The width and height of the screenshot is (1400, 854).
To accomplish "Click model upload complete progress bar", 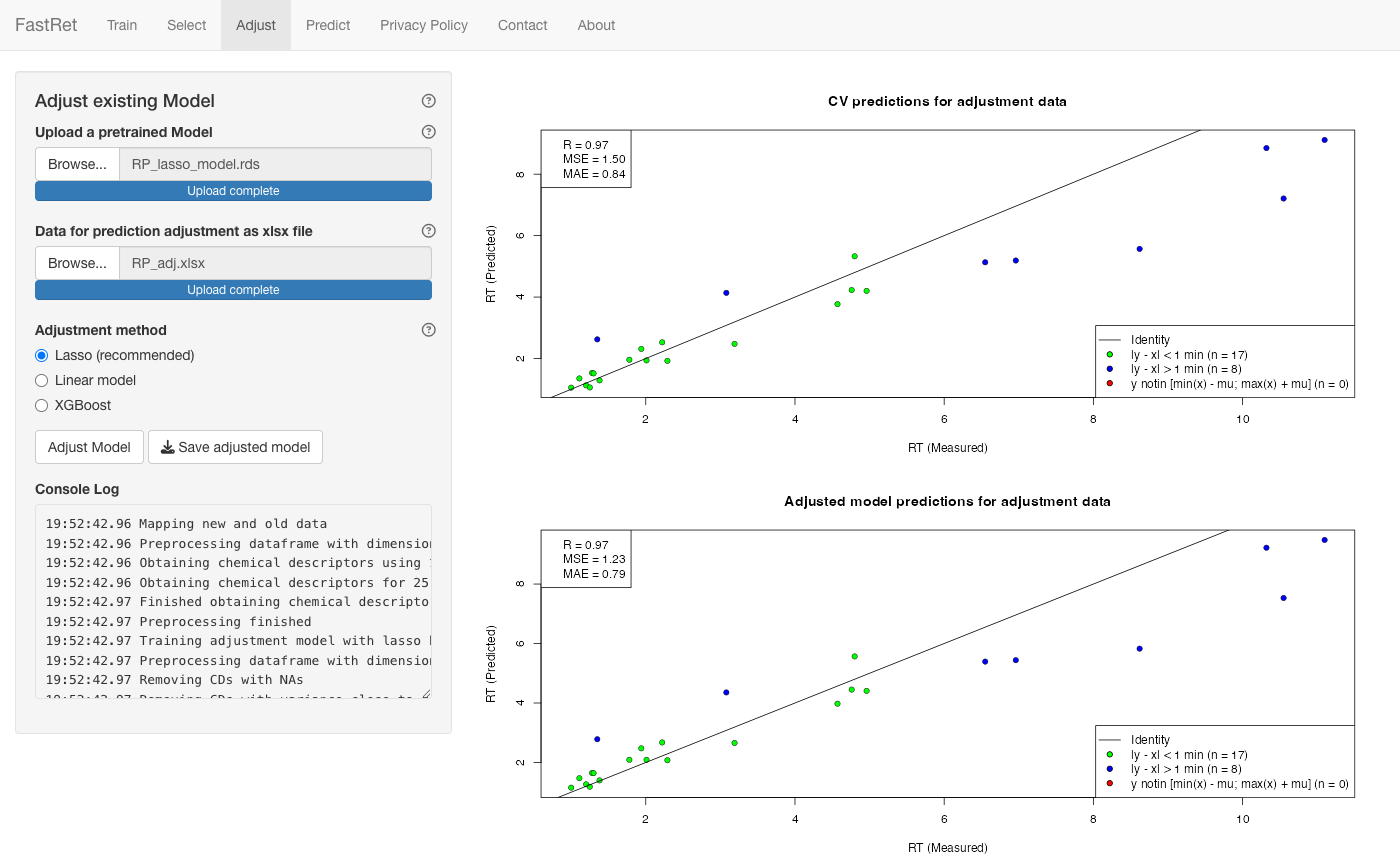I will tap(233, 191).
